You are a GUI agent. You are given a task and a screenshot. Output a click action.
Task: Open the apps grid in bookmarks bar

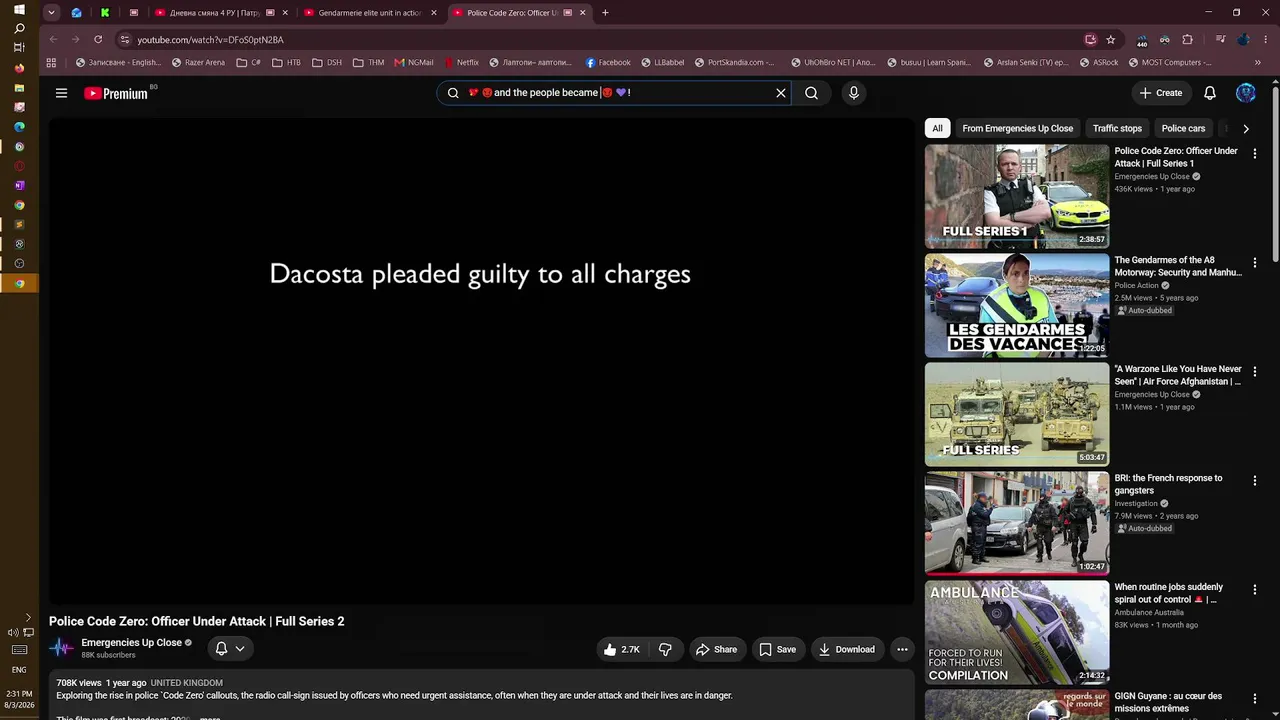pyautogui.click(x=51, y=62)
